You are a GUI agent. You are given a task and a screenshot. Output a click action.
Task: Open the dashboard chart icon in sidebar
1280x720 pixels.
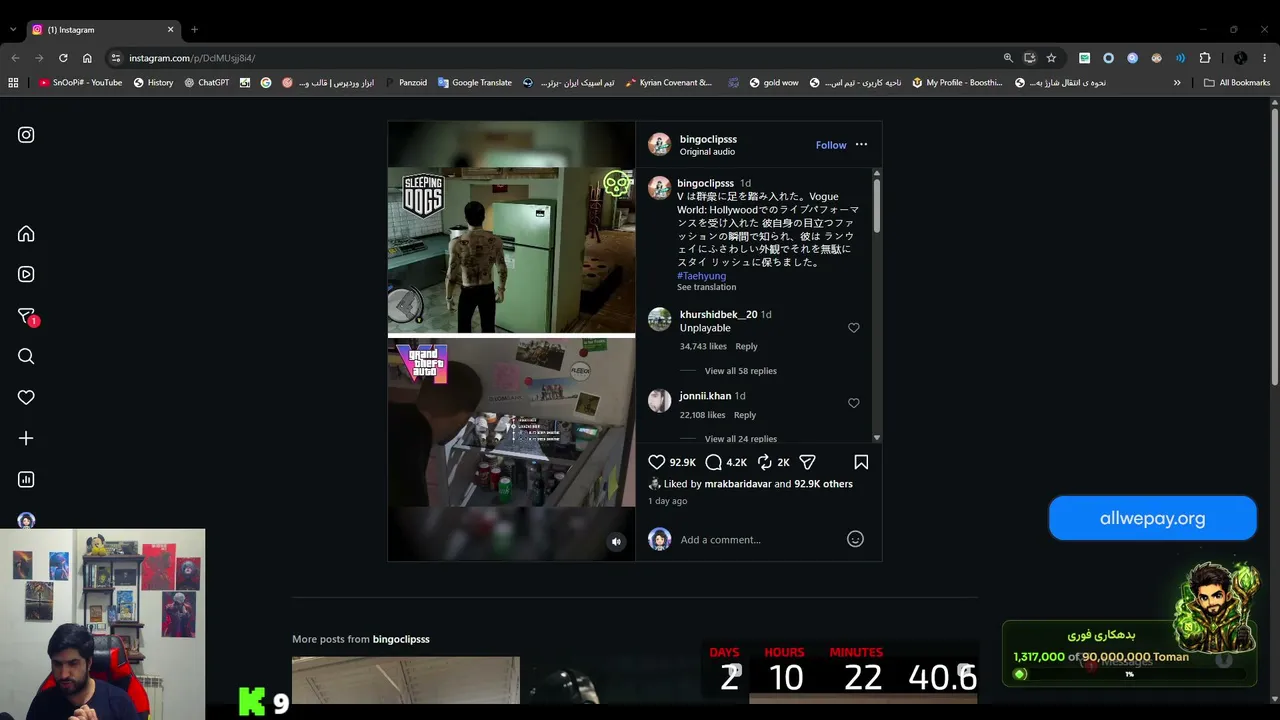(x=26, y=479)
